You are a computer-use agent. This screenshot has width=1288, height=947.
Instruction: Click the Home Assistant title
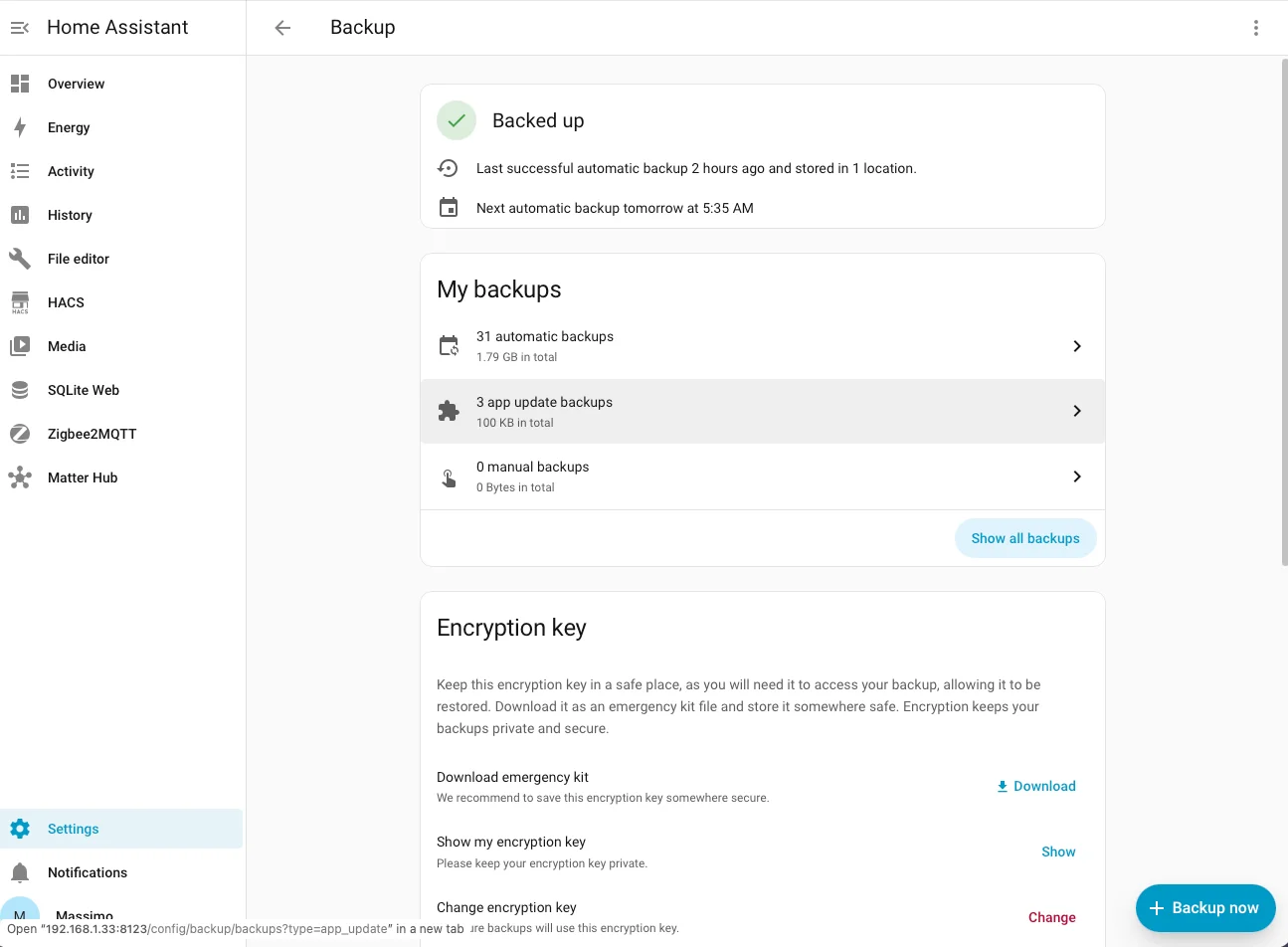[x=117, y=28]
